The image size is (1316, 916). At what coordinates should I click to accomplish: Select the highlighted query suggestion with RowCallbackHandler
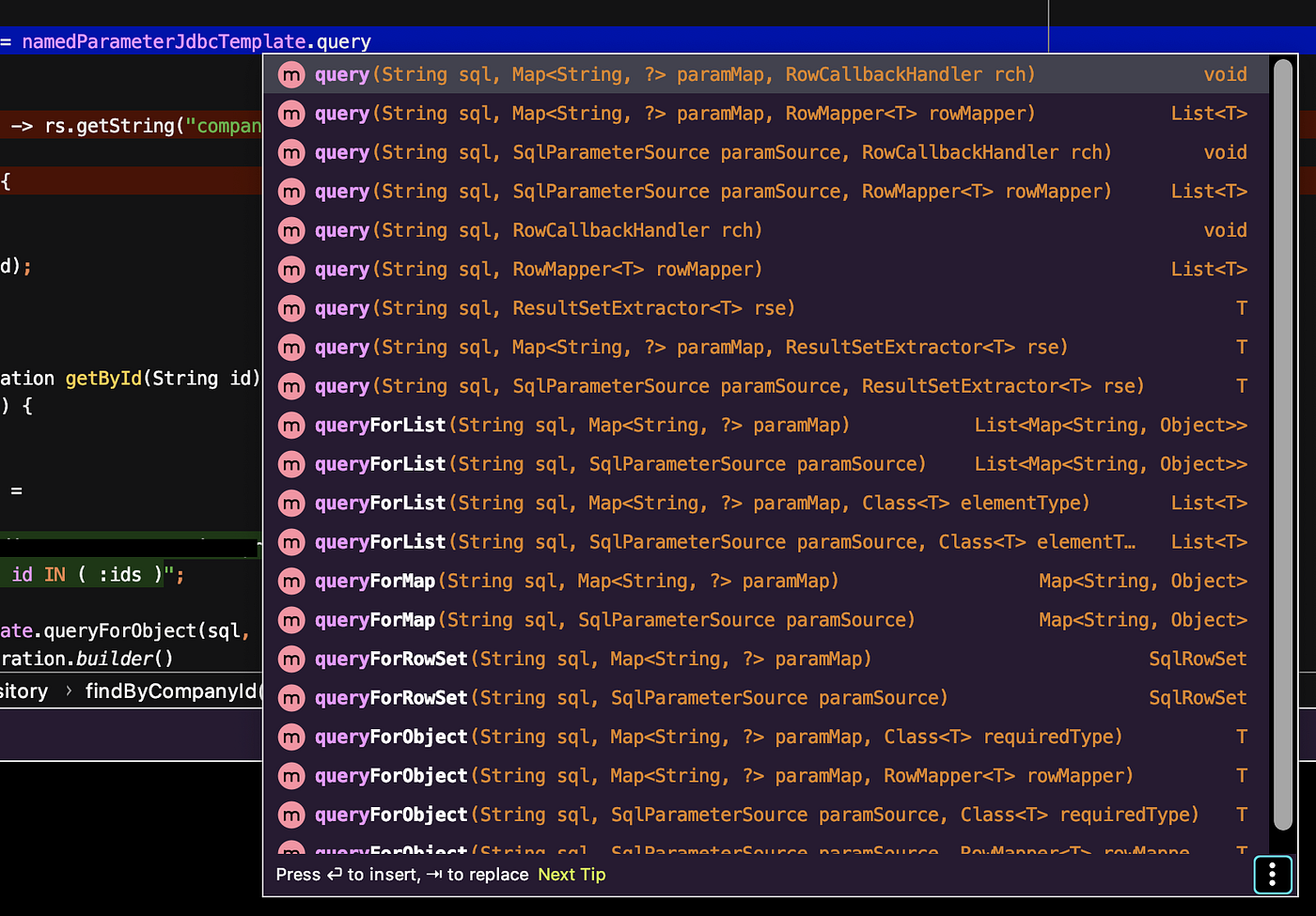click(x=658, y=74)
